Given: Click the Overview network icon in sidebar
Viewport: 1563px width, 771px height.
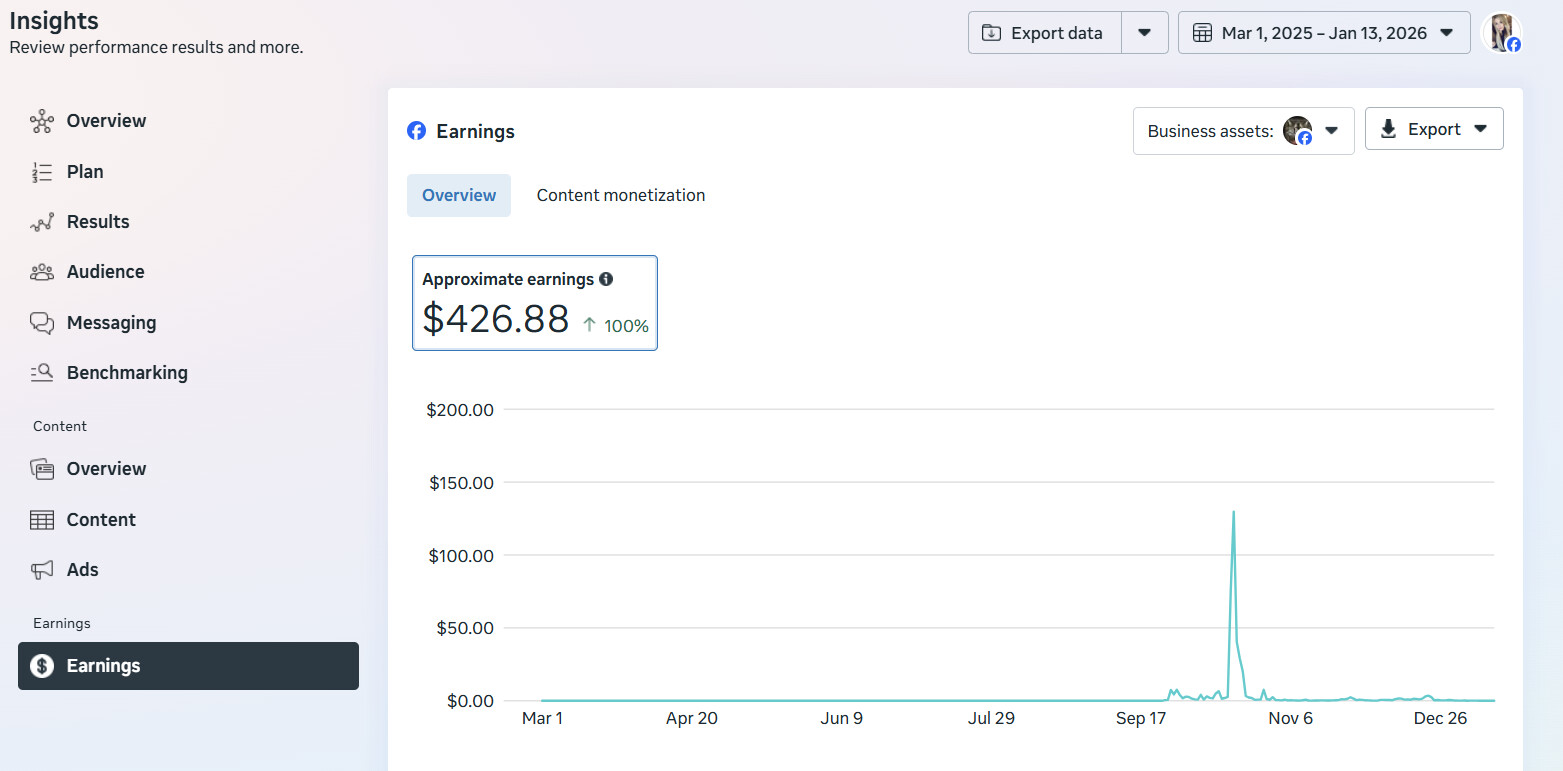Looking at the screenshot, I should point(42,121).
